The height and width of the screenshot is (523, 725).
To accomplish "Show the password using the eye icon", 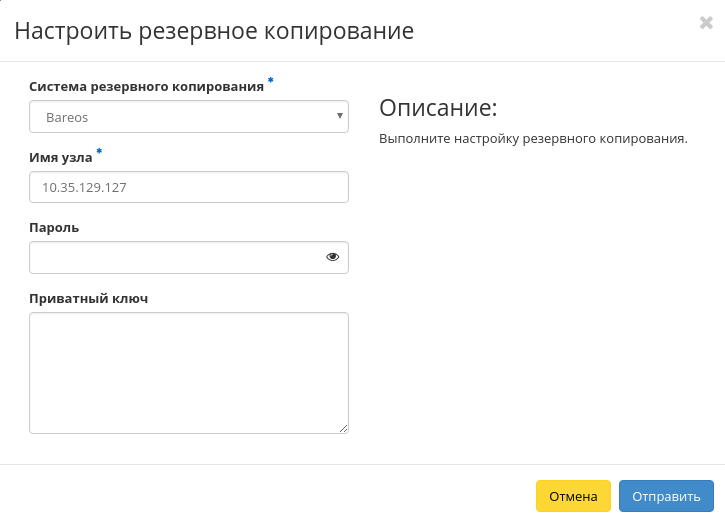I will coord(333,257).
